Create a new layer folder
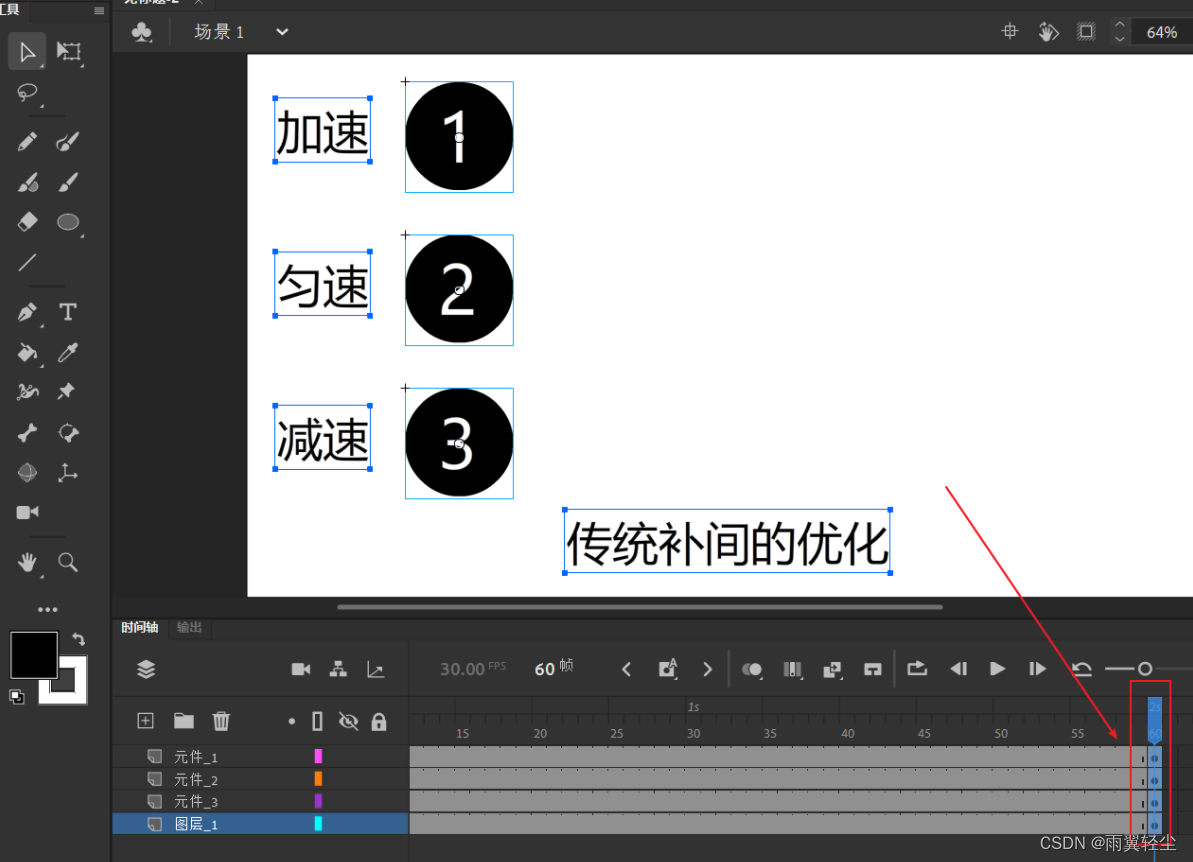The height and width of the screenshot is (862, 1193). click(183, 720)
